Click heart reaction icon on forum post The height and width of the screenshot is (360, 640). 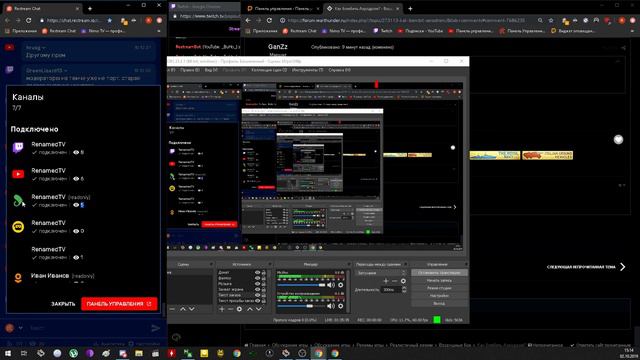tap(618, 140)
